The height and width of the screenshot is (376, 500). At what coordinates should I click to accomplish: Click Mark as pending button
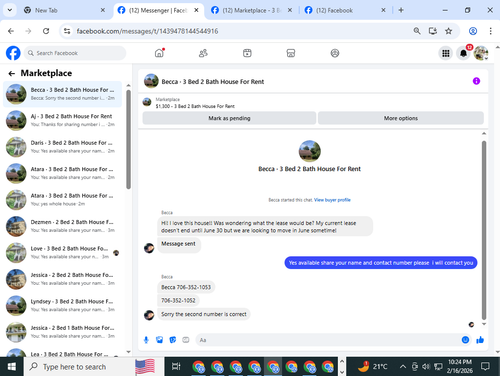(229, 118)
